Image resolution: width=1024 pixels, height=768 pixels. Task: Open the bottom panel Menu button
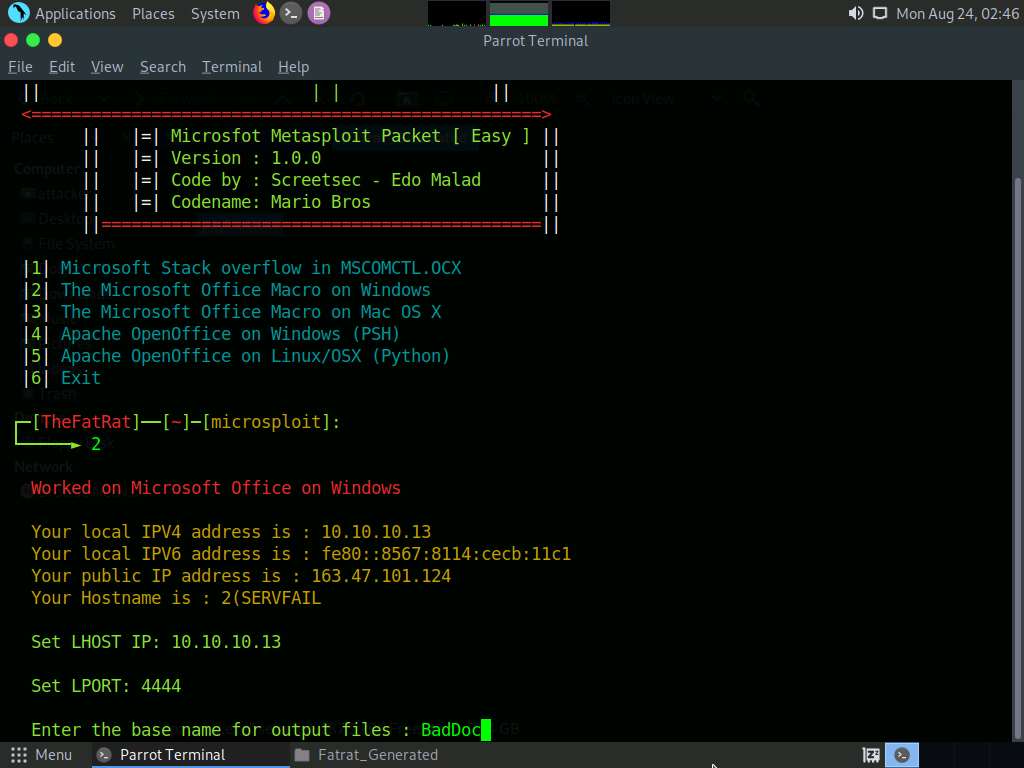click(41, 755)
